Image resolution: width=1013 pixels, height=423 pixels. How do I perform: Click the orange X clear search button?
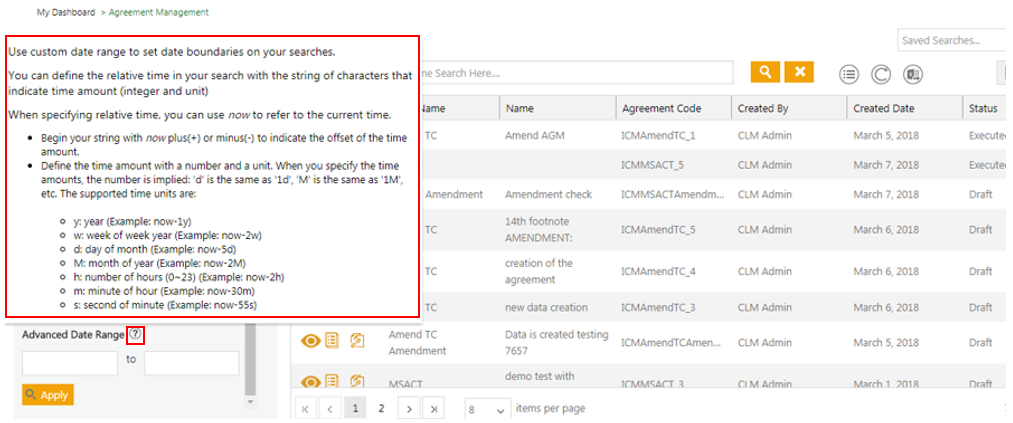point(799,72)
